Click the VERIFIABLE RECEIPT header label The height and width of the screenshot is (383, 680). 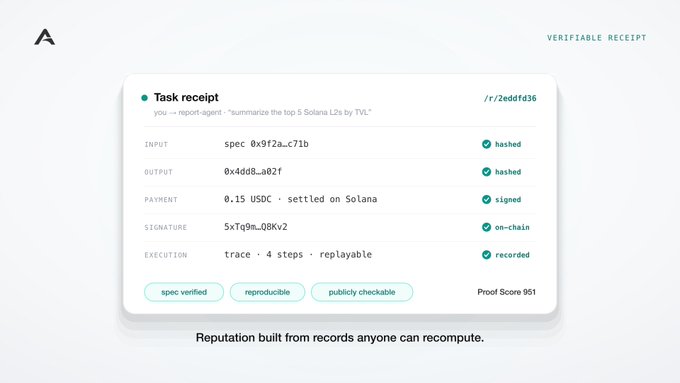[x=596, y=38]
